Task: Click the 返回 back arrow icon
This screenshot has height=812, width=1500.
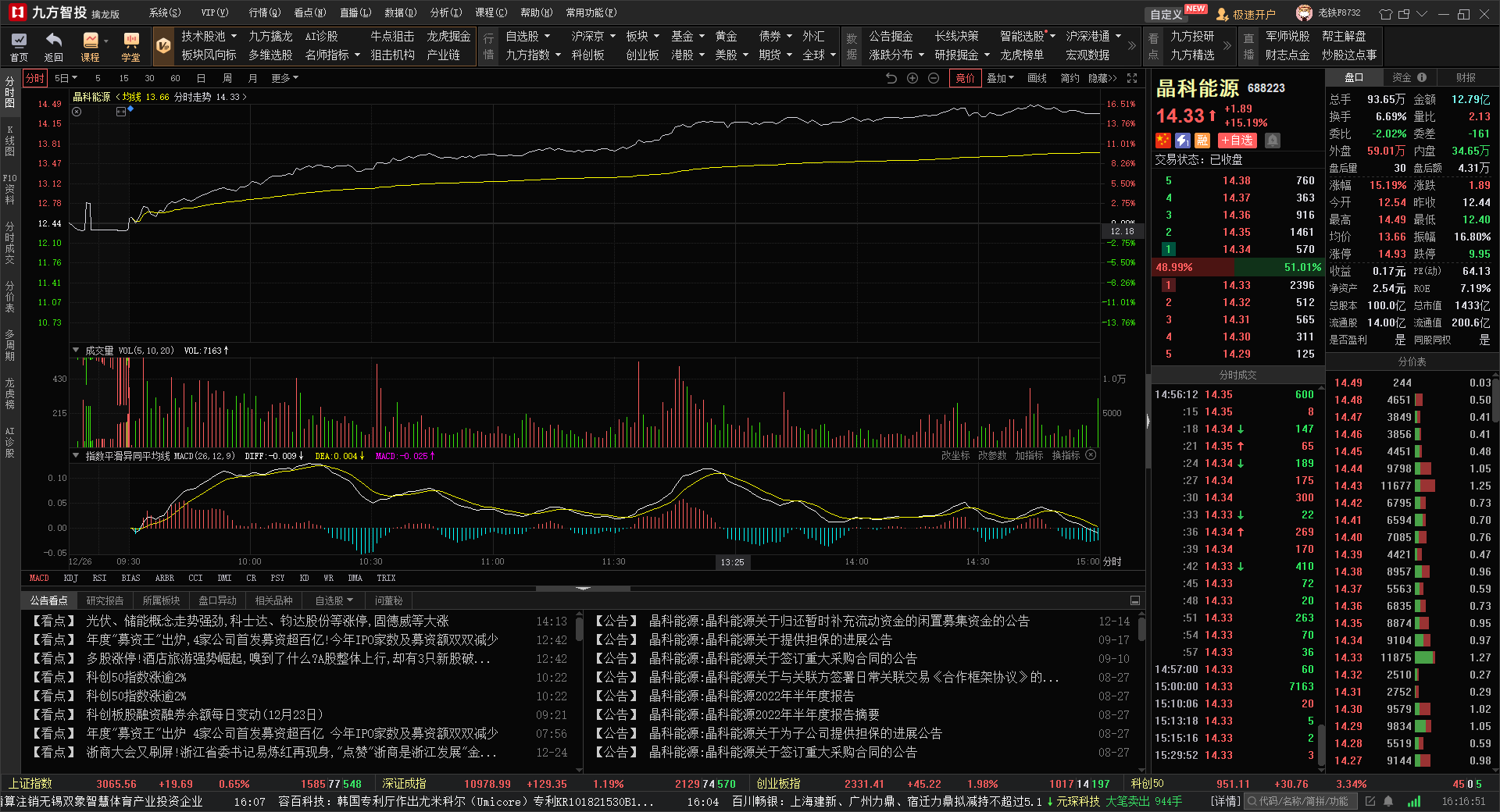Action: [x=54, y=46]
